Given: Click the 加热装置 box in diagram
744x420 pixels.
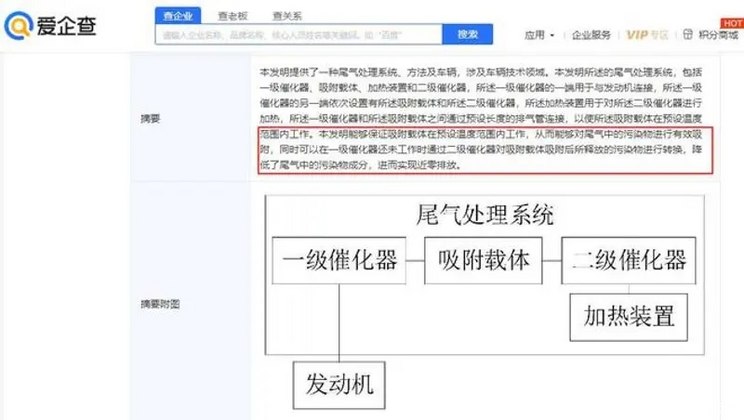Looking at the screenshot, I should coord(630,317).
